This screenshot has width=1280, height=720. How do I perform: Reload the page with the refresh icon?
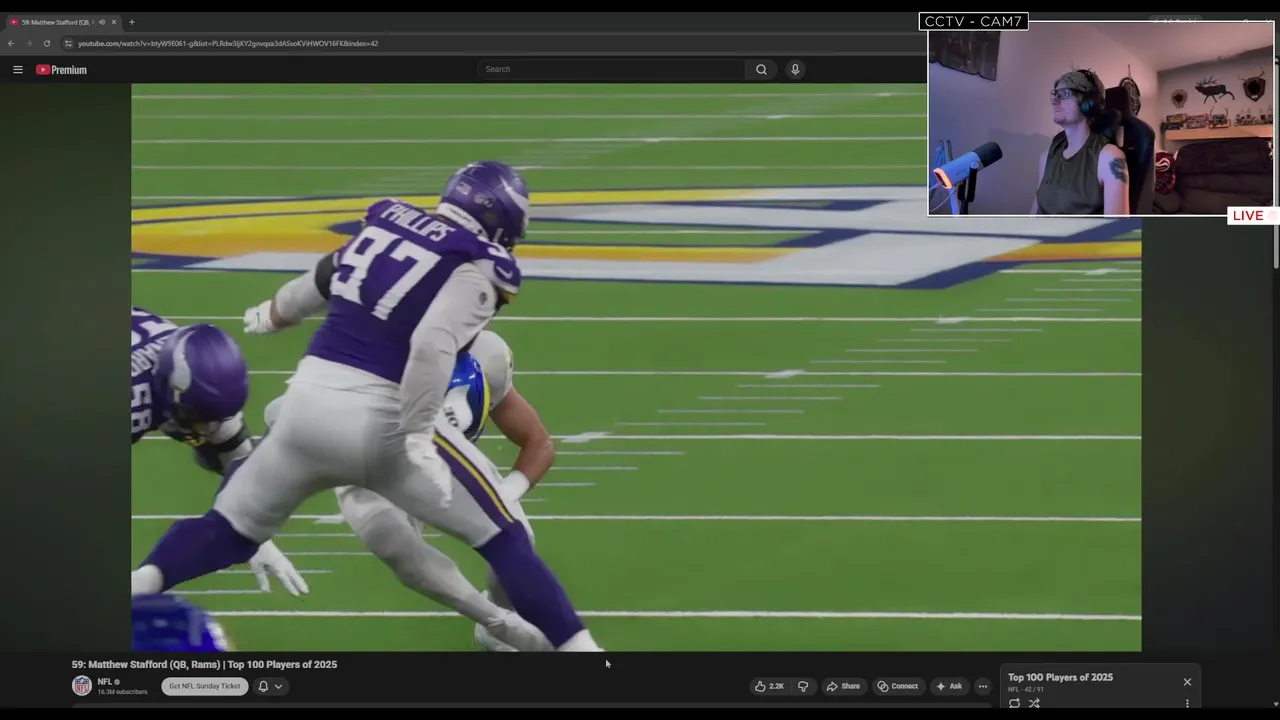click(x=46, y=43)
